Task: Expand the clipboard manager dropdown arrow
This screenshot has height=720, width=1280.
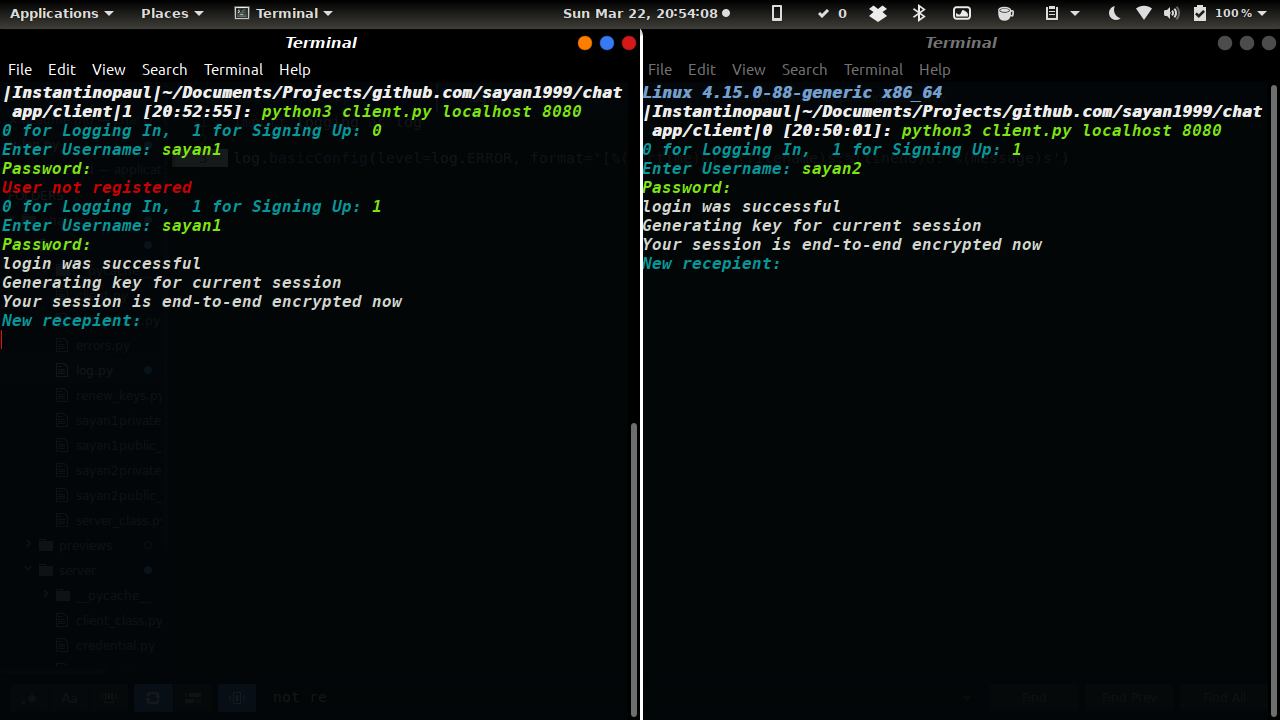Action: coord(1075,14)
